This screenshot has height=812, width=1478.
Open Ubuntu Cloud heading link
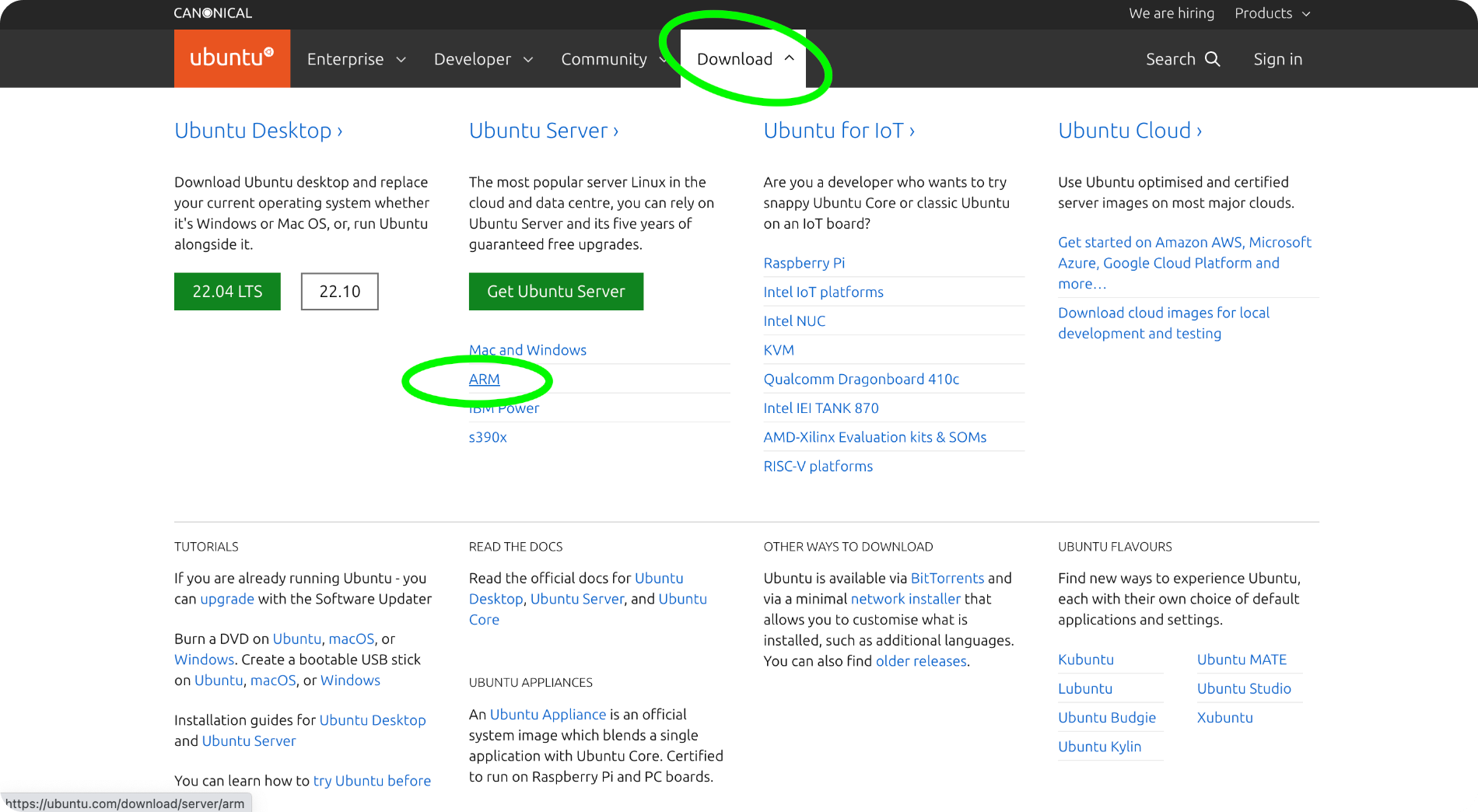tap(1130, 131)
